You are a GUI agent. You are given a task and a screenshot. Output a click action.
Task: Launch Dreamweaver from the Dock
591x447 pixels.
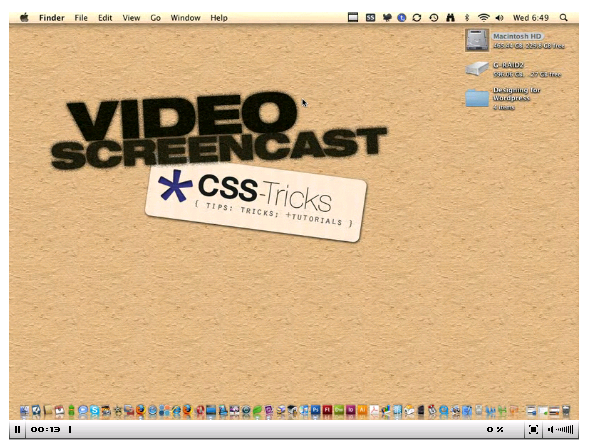point(339,410)
